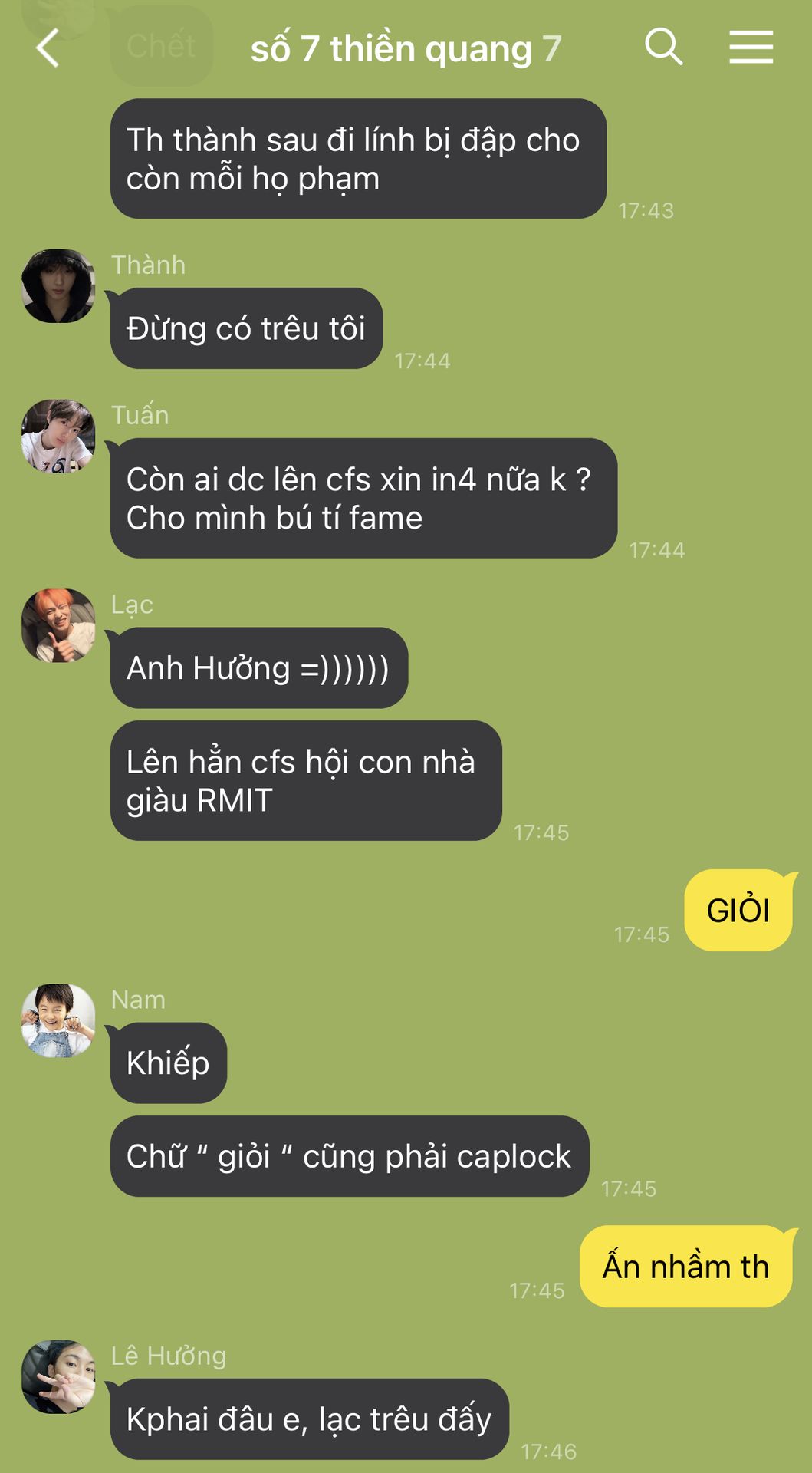This screenshot has width=812, height=1473.
Task: Tap Nam's child photo avatar
Action: click(x=58, y=1020)
